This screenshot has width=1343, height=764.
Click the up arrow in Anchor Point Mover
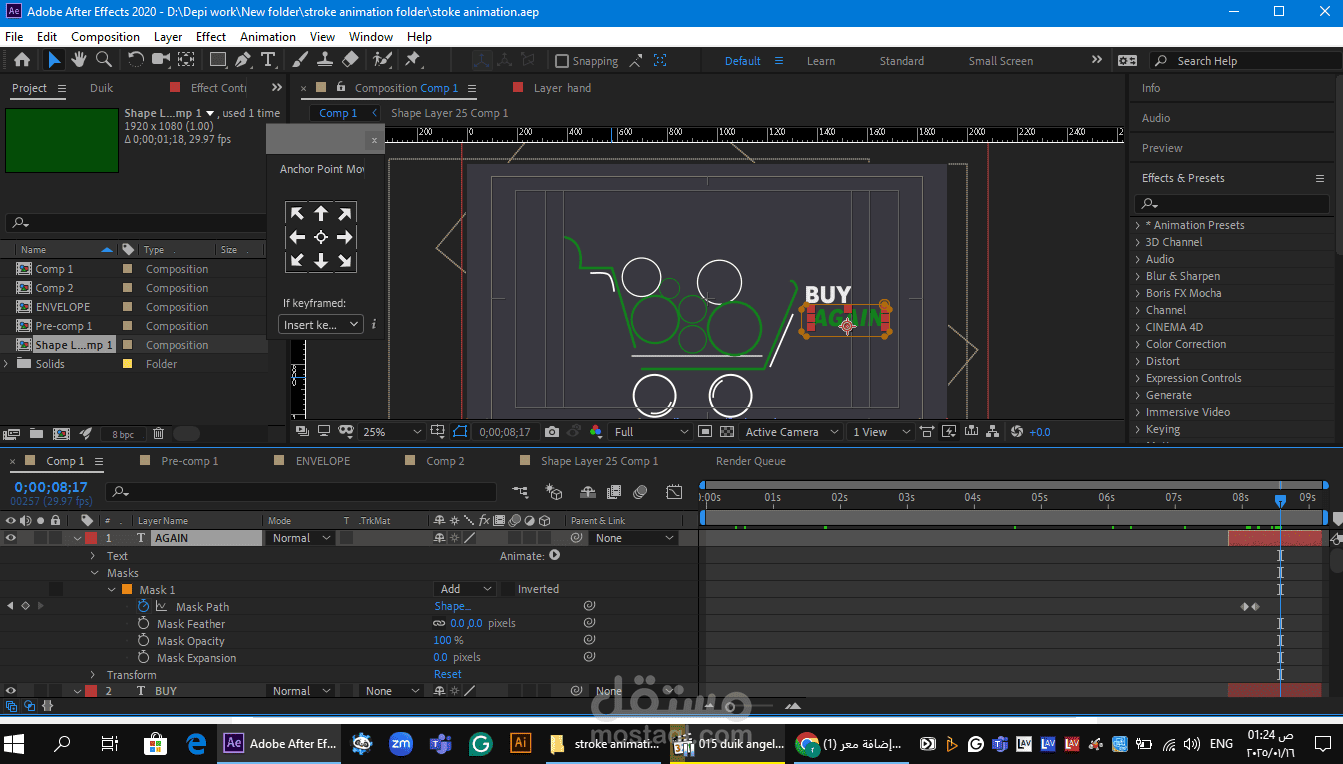(321, 213)
